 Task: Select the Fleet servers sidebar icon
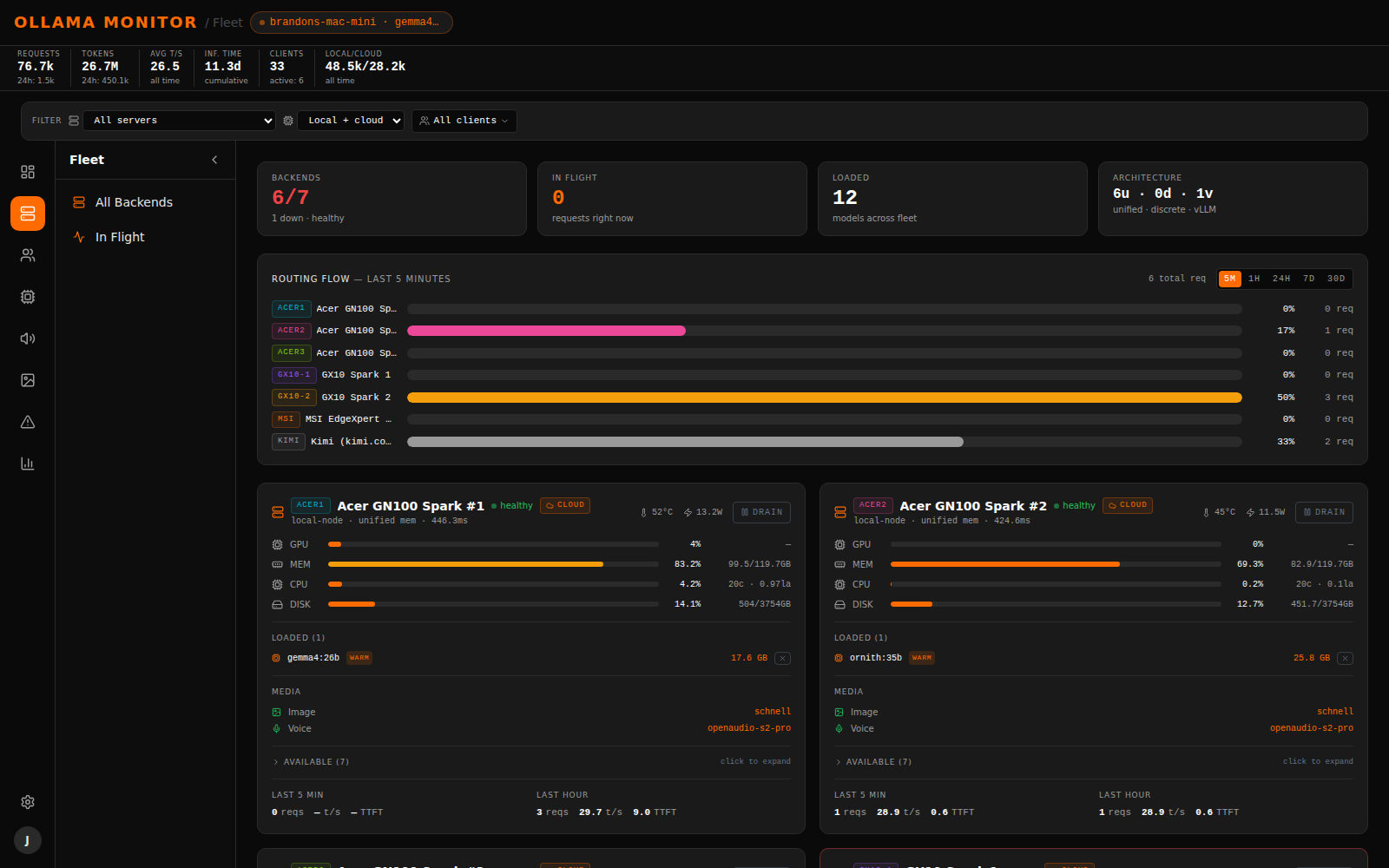pos(28,214)
